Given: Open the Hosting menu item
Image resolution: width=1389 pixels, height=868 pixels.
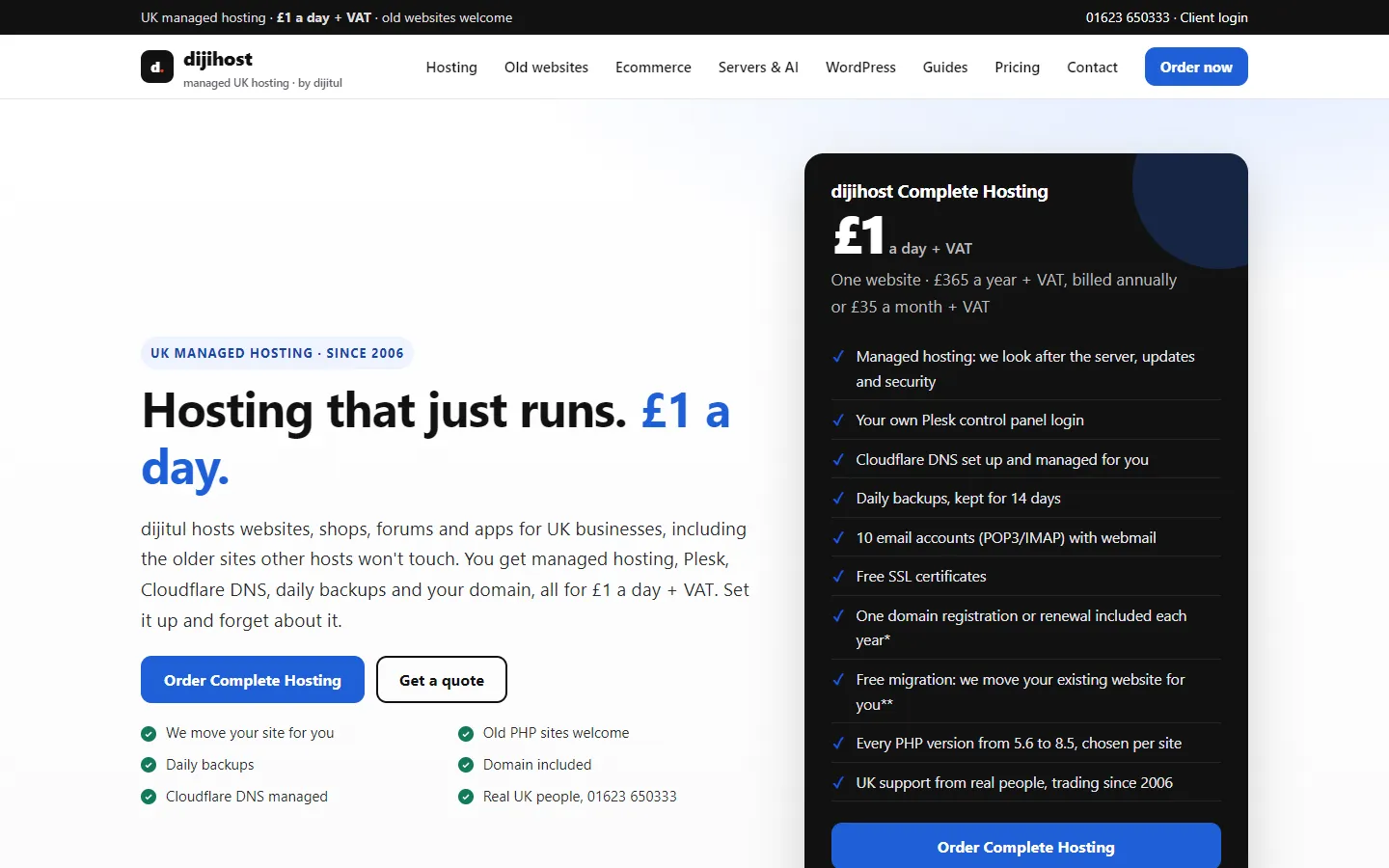Looking at the screenshot, I should point(451,67).
